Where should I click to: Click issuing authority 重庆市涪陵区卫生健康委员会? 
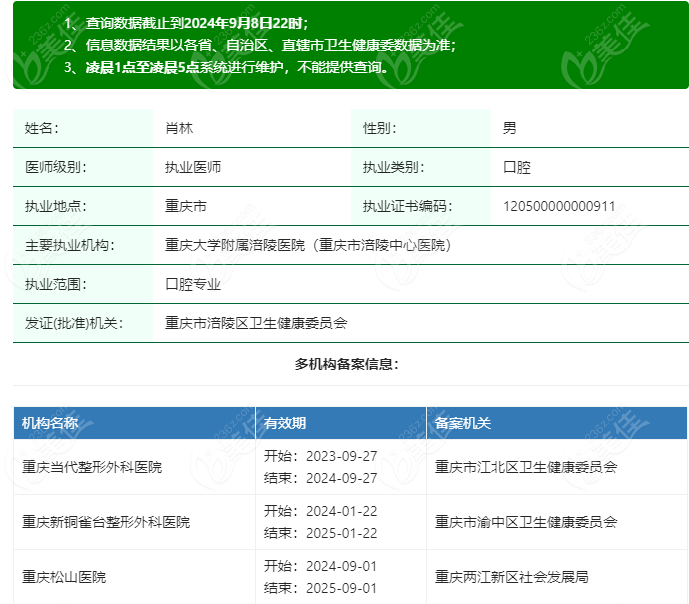click(256, 323)
